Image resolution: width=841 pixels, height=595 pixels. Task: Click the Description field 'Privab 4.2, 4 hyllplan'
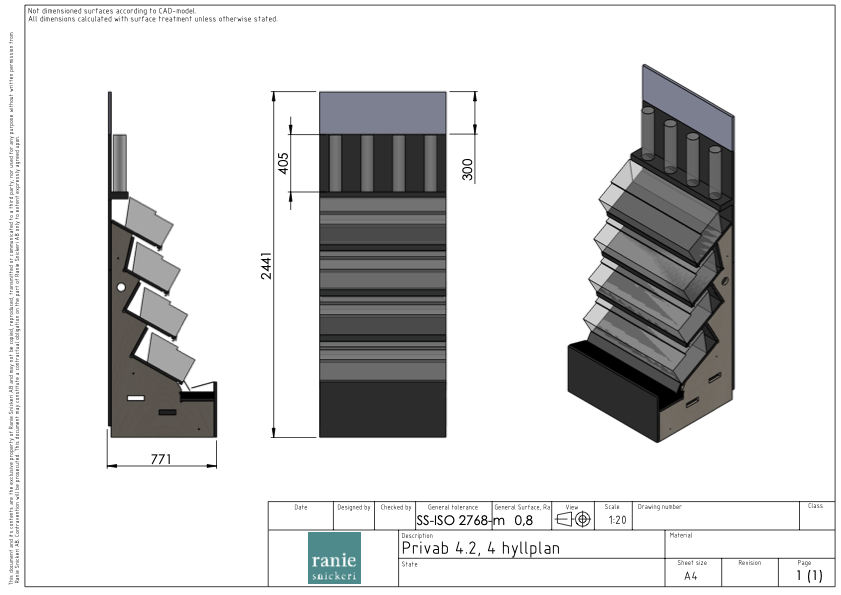(480, 548)
